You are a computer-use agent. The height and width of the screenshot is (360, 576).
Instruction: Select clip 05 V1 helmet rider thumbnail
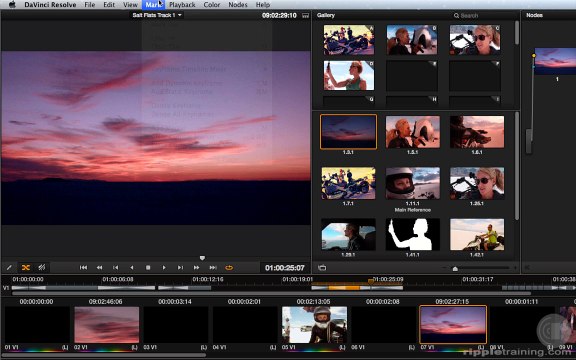(x=314, y=325)
